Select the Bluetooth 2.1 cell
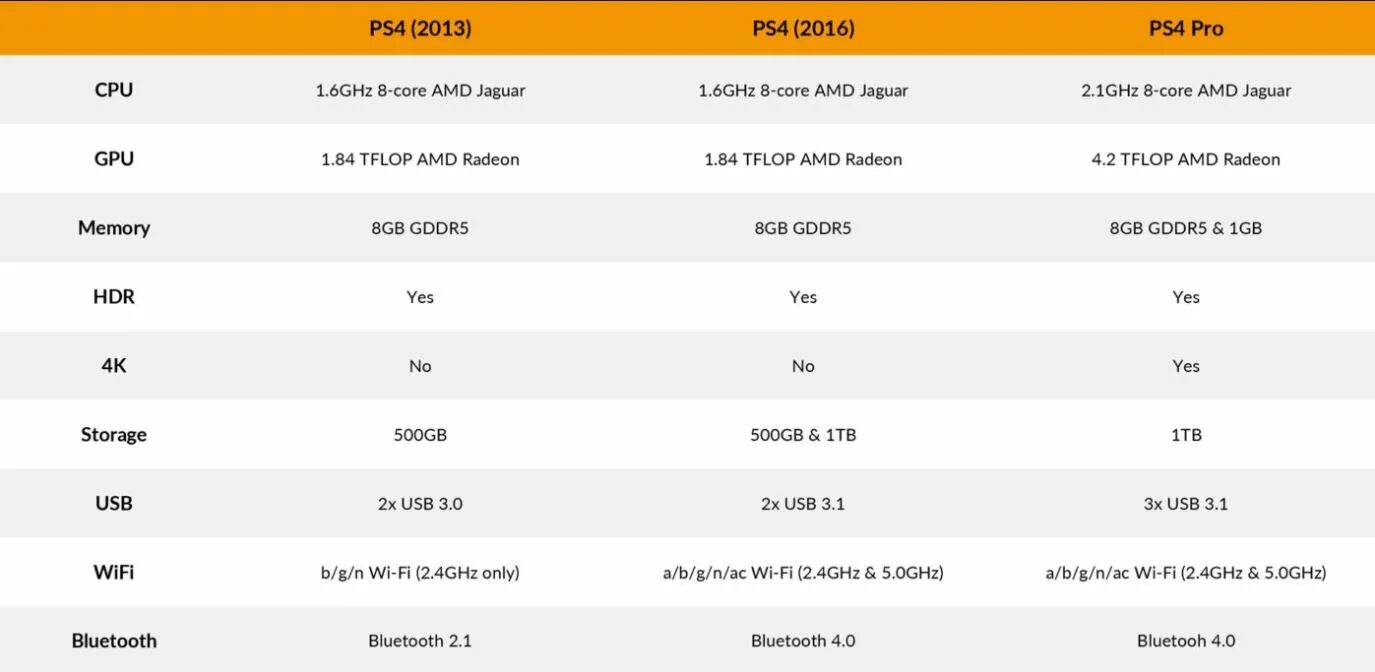The height and width of the screenshot is (672, 1375). (x=420, y=641)
